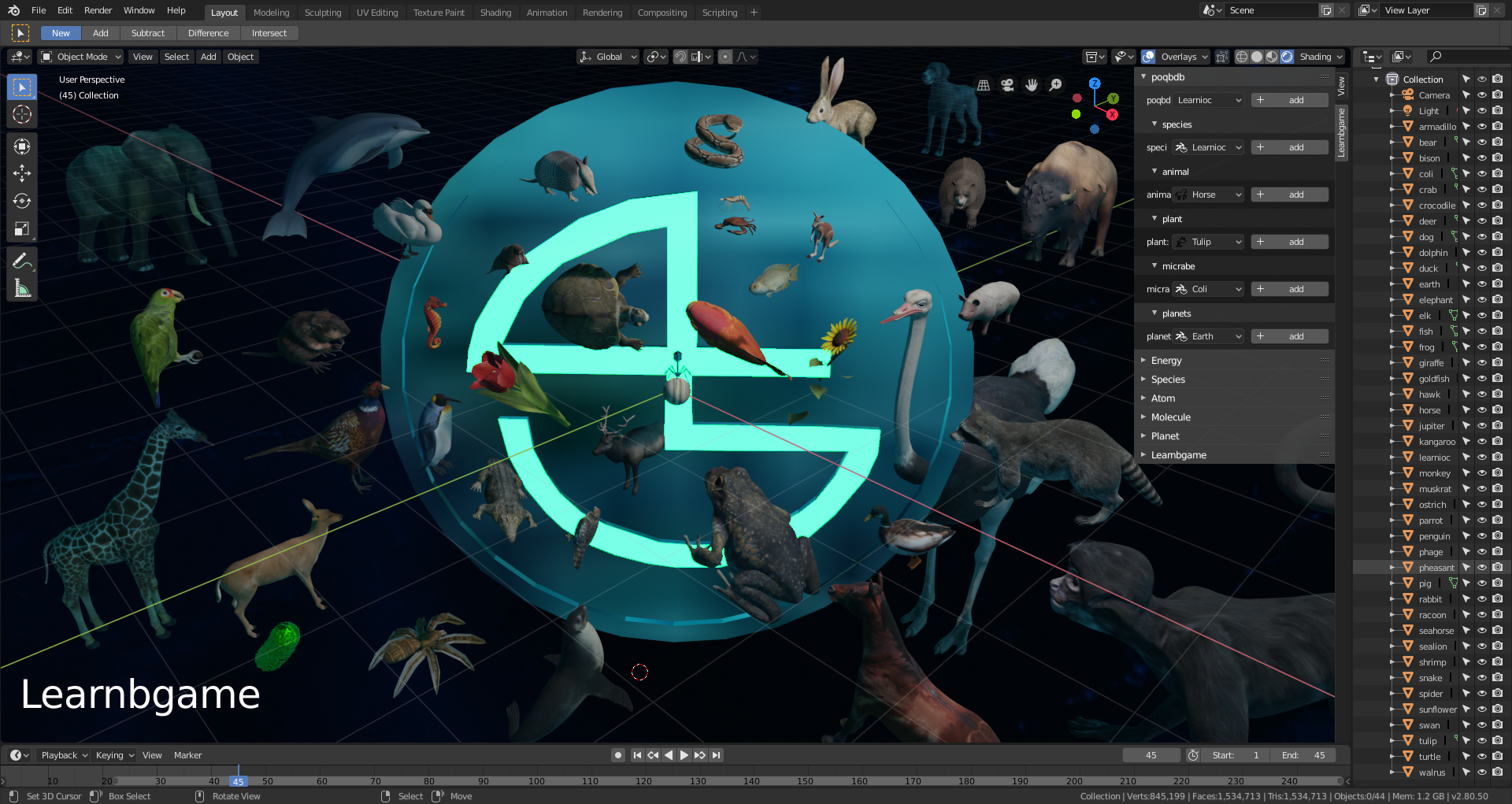This screenshot has width=1512, height=804.
Task: Toggle proportional editing icon
Action: [725, 57]
